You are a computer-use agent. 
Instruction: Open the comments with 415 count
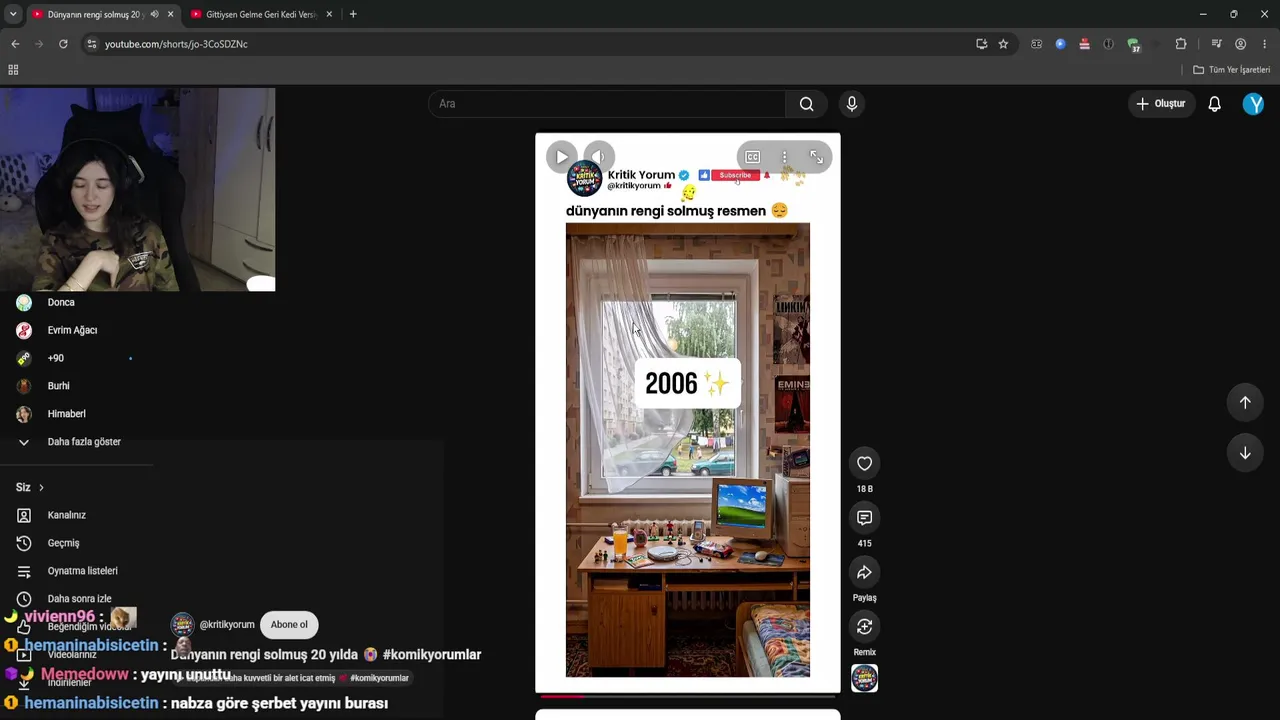coord(864,518)
